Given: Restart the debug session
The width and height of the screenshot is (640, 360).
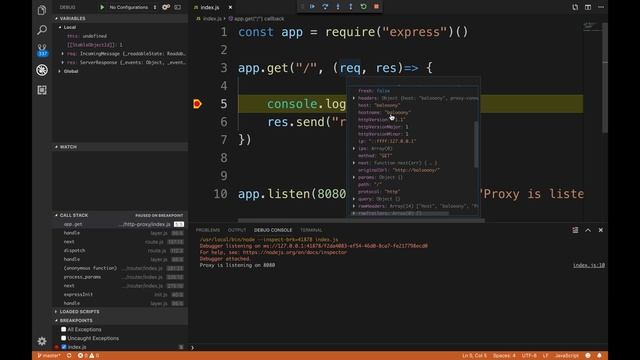Looking at the screenshot, I should point(363,7).
